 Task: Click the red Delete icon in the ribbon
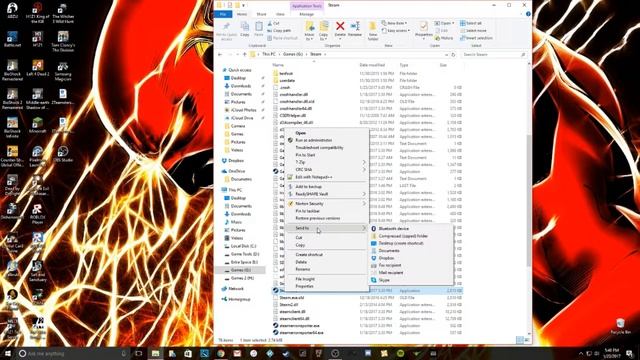tap(340, 26)
